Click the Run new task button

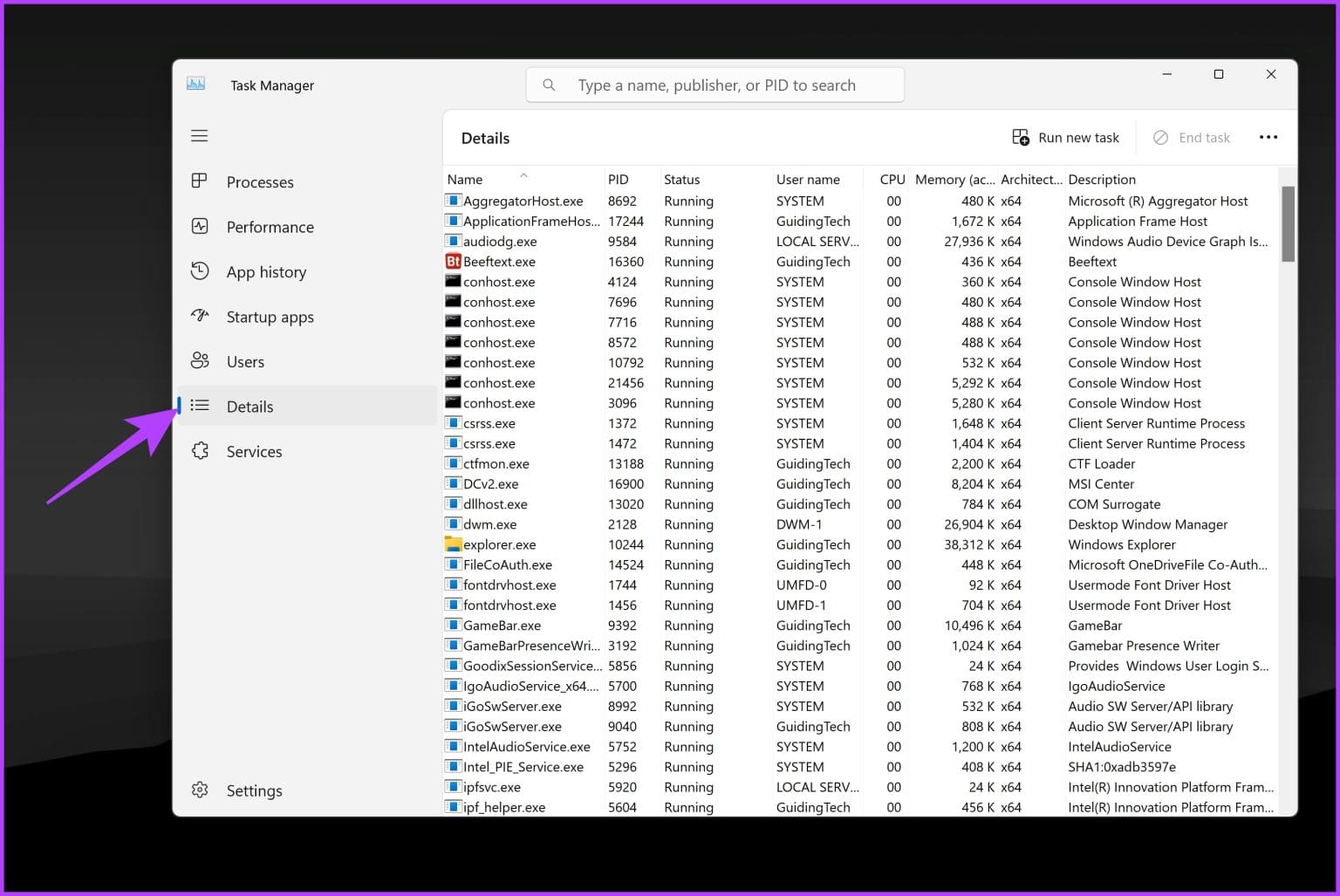point(1065,137)
